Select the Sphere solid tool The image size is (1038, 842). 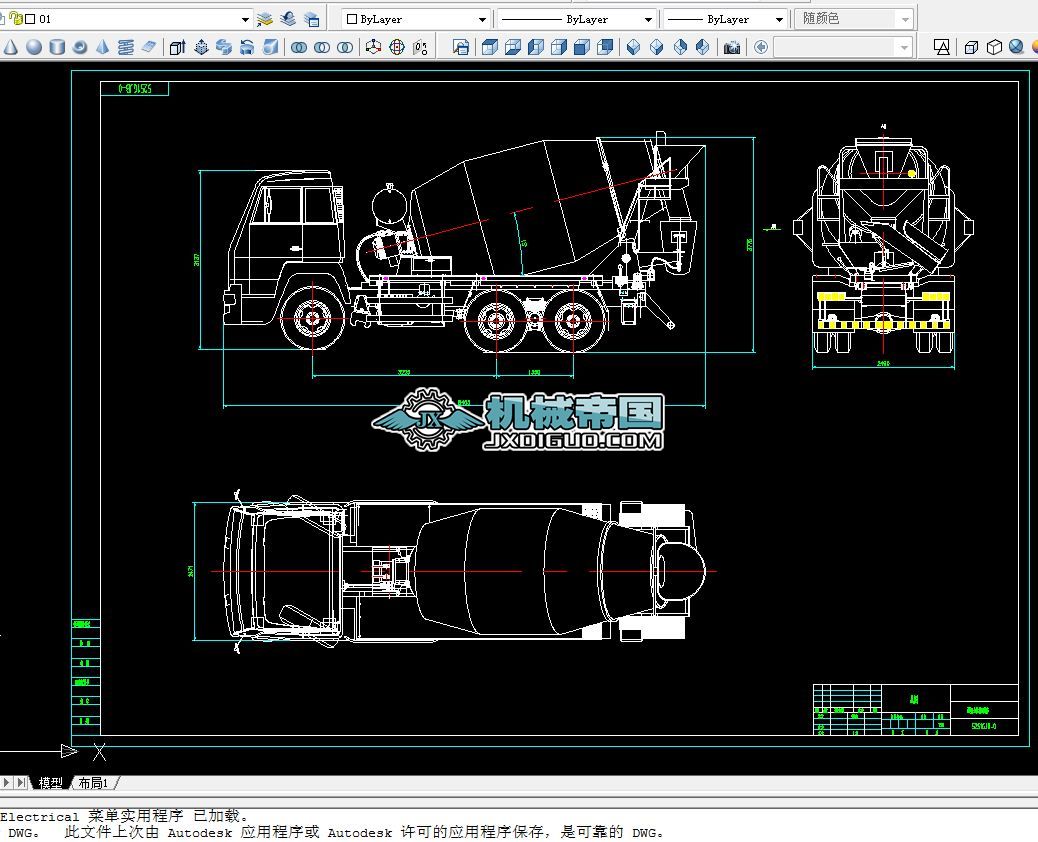34,47
